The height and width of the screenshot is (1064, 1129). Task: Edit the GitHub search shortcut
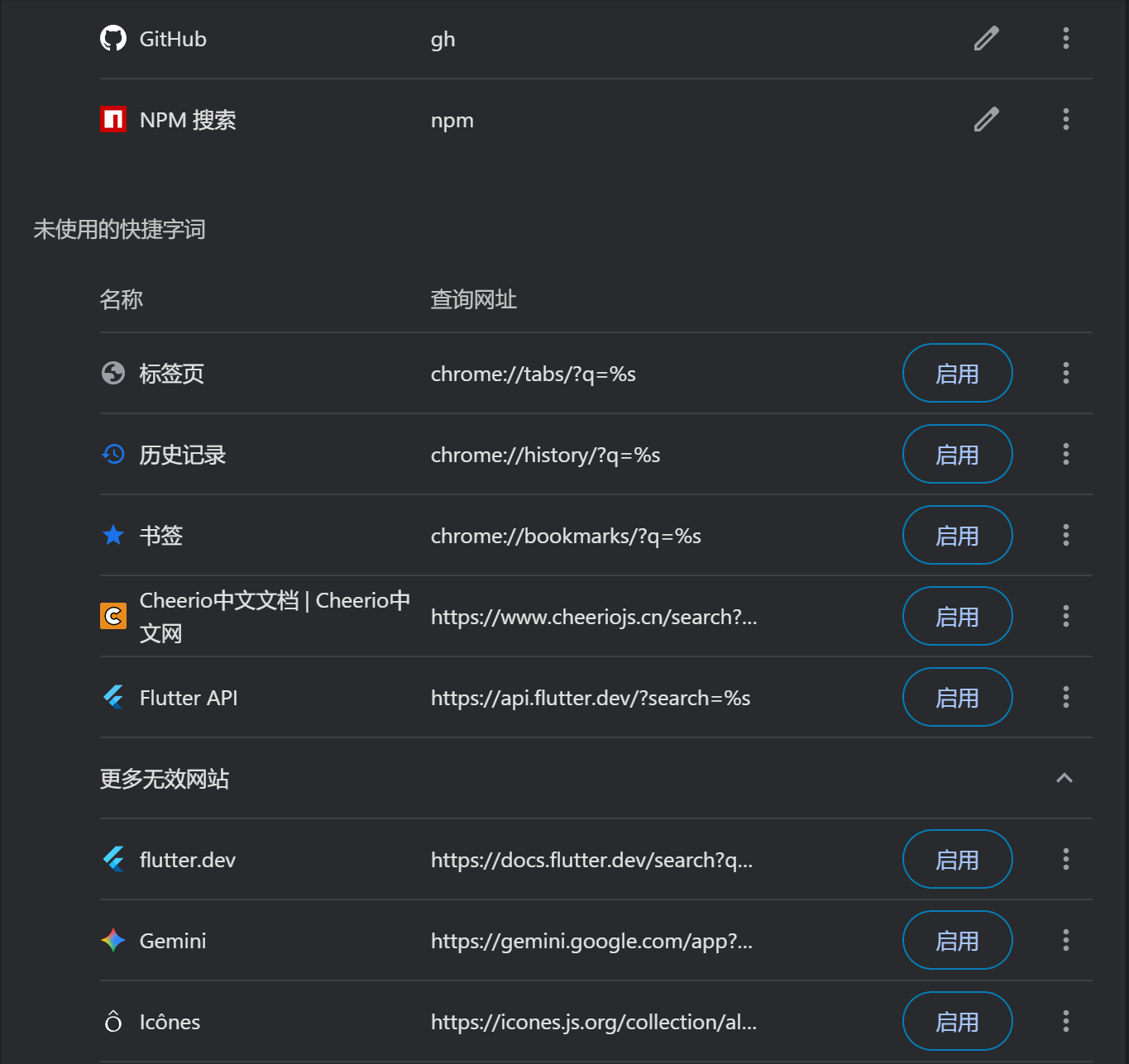click(x=986, y=38)
